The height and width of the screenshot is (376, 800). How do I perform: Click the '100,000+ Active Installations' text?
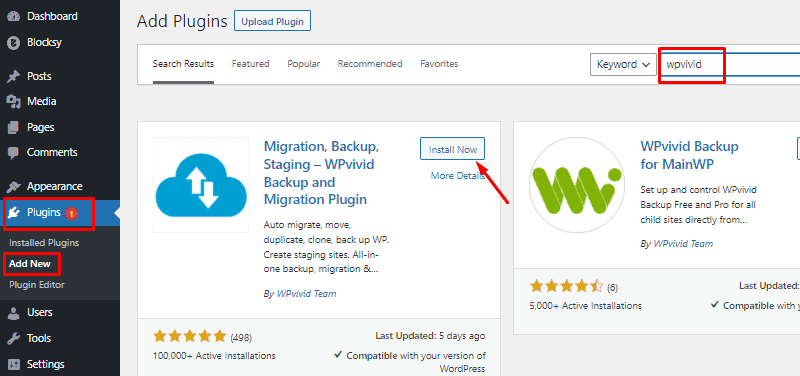[214, 356]
